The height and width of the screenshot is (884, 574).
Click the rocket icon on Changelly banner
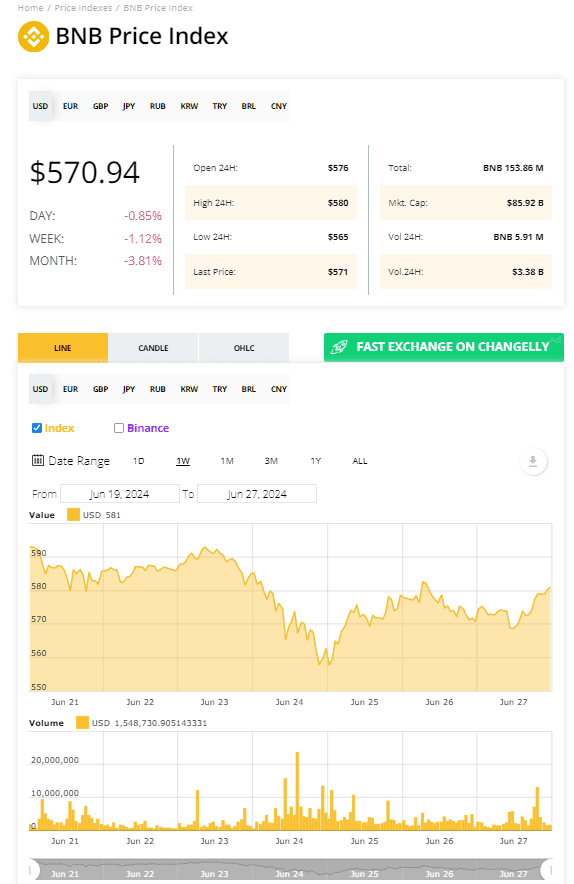pyautogui.click(x=339, y=347)
